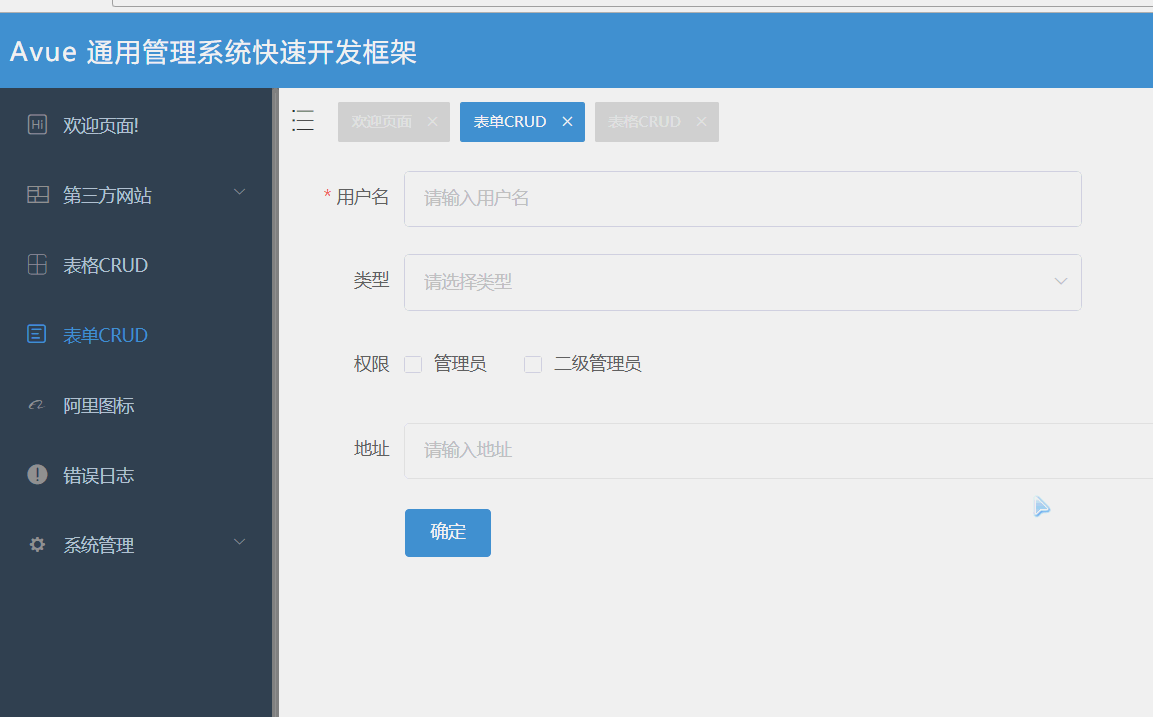
Task: Click the 地址 field label
Action: [x=371, y=449]
